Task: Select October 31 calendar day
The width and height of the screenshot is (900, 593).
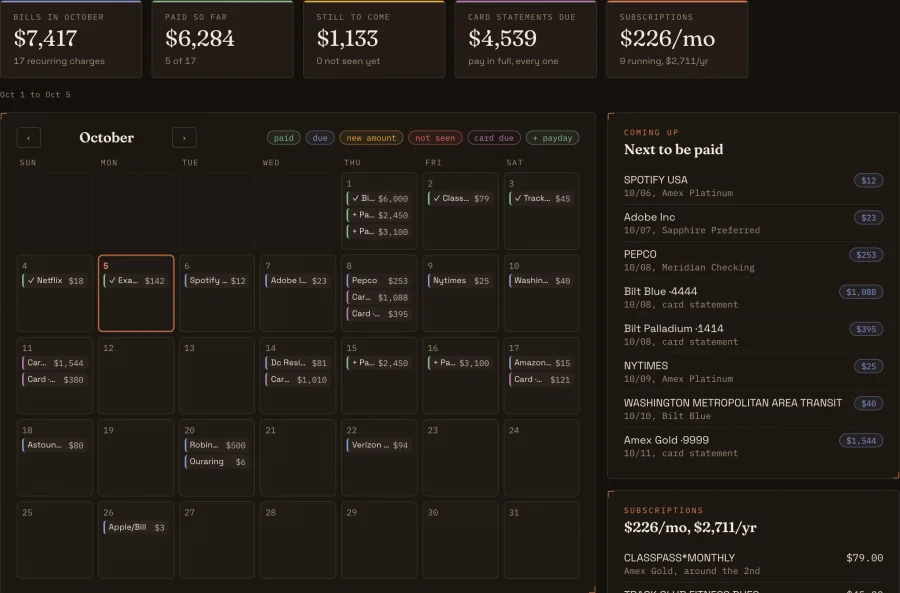Action: 541,540
